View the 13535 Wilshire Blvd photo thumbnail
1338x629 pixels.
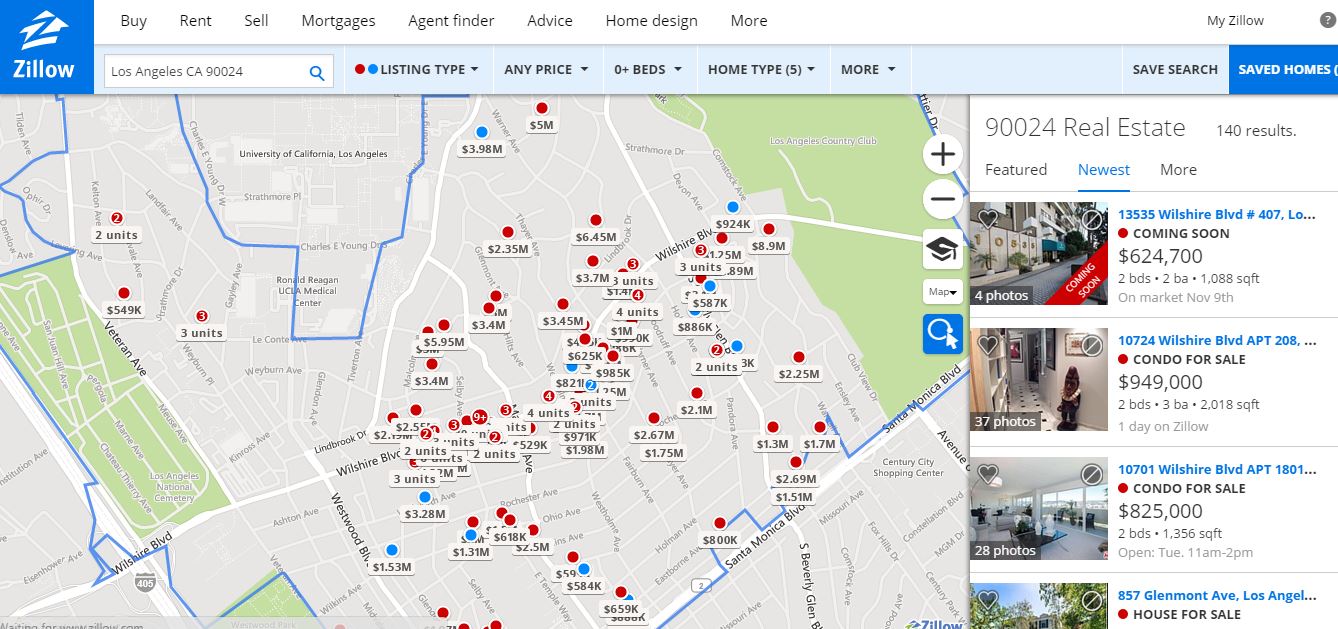pos(1039,254)
